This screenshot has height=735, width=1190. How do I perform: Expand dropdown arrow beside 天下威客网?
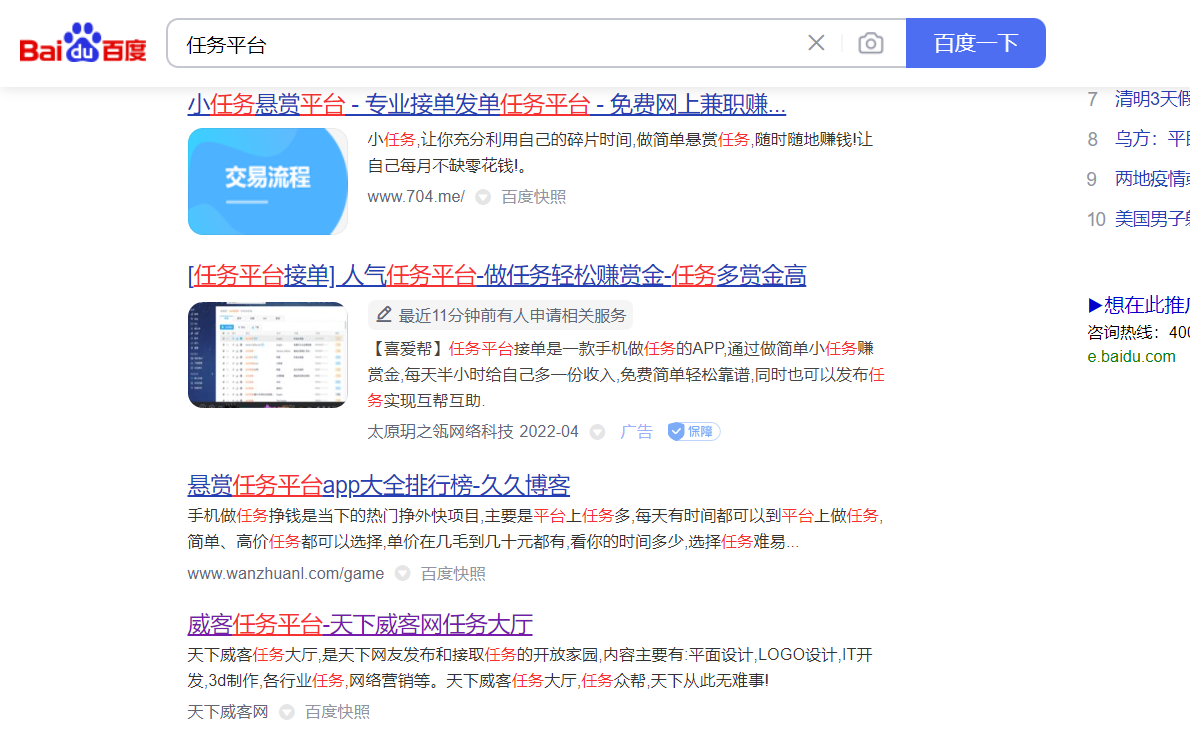click(x=287, y=712)
